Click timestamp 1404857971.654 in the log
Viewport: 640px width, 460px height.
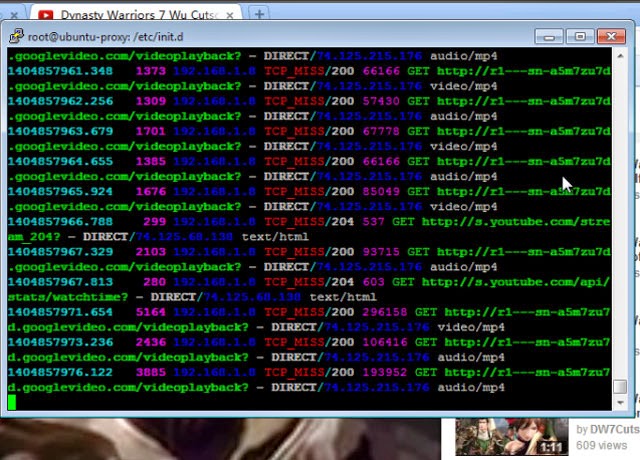click(x=60, y=312)
